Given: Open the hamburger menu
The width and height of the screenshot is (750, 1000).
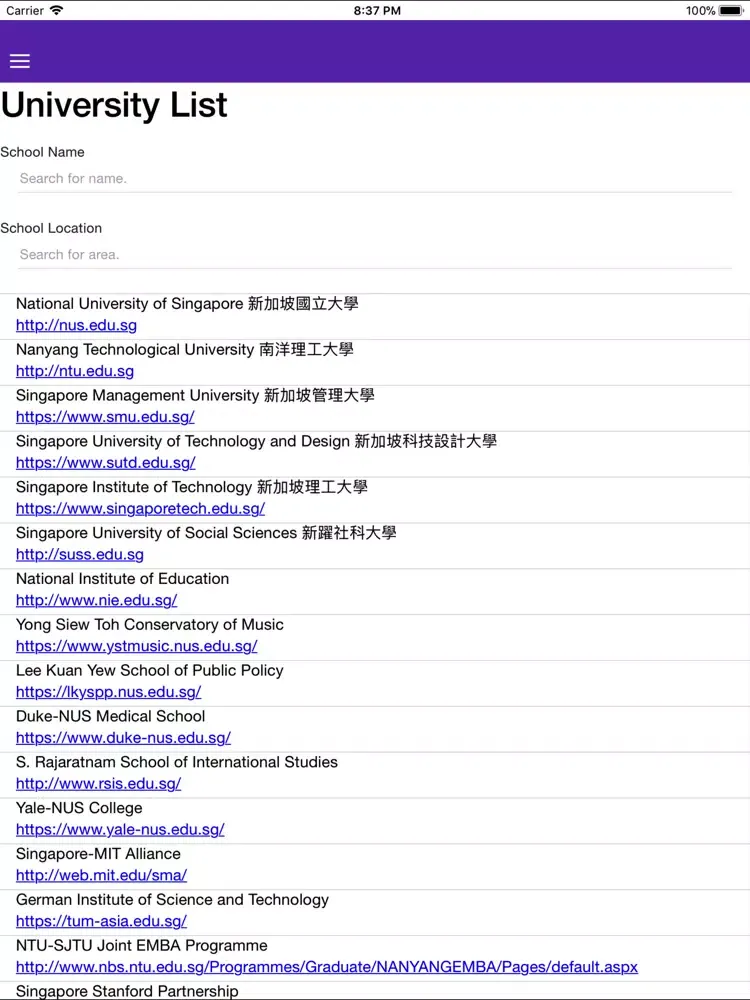Looking at the screenshot, I should (x=20, y=61).
